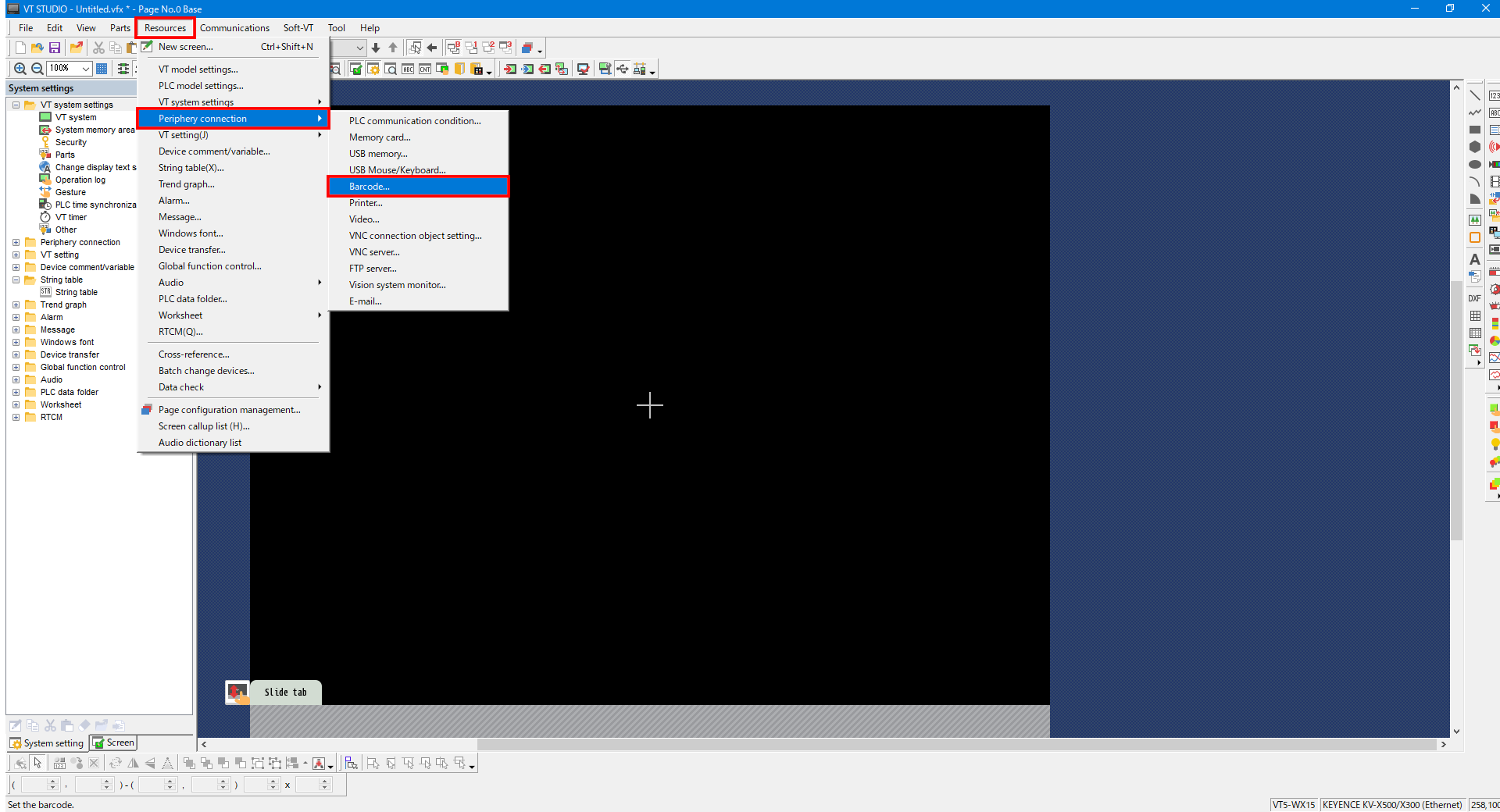Click the Slide tab button on canvas
Image resolution: width=1500 pixels, height=812 pixels.
point(285,693)
